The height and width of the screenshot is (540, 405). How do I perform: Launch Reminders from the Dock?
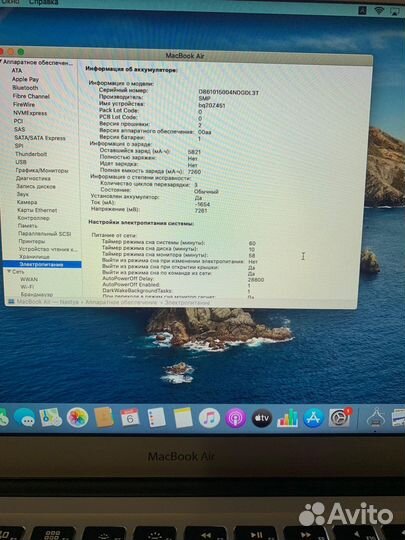[x=157, y=417]
